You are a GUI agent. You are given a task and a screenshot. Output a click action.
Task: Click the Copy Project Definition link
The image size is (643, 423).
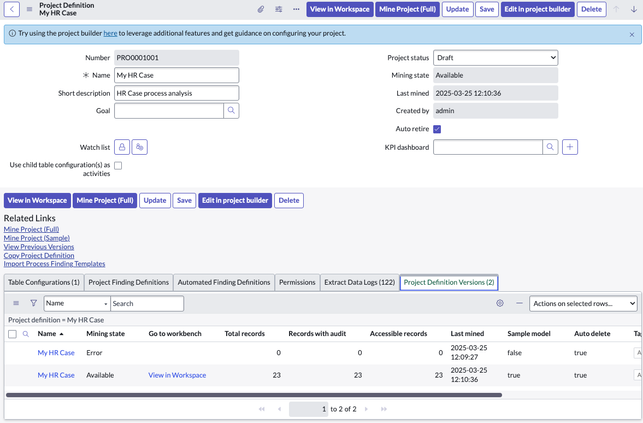[x=39, y=255]
